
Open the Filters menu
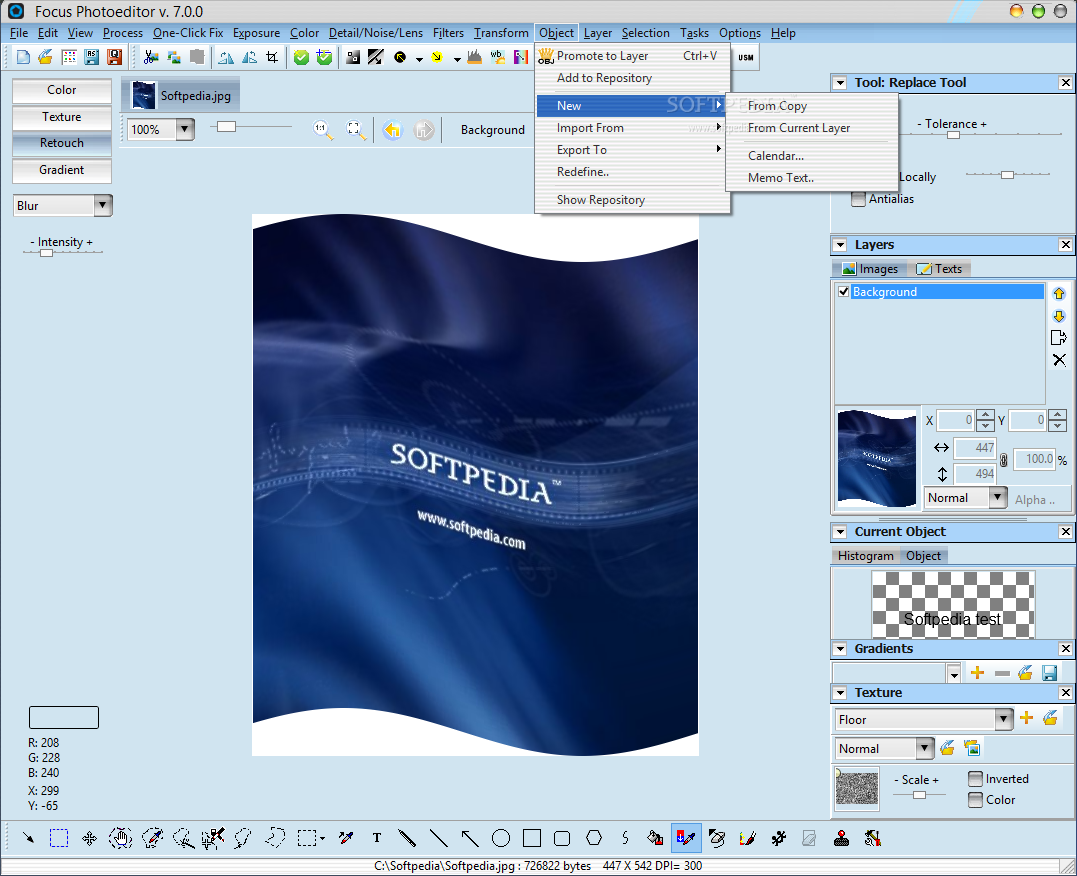[448, 33]
